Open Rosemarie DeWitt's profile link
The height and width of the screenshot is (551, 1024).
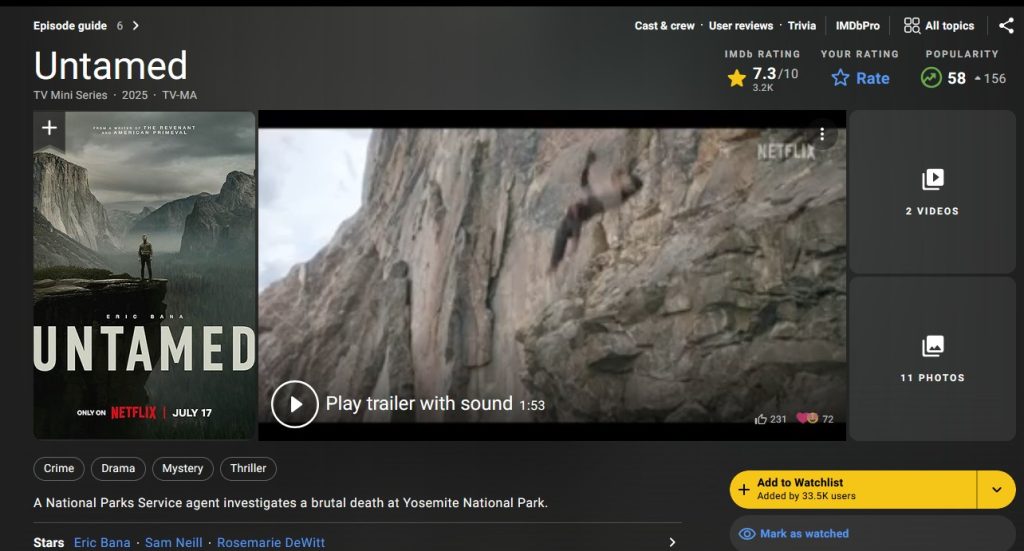[x=270, y=543]
